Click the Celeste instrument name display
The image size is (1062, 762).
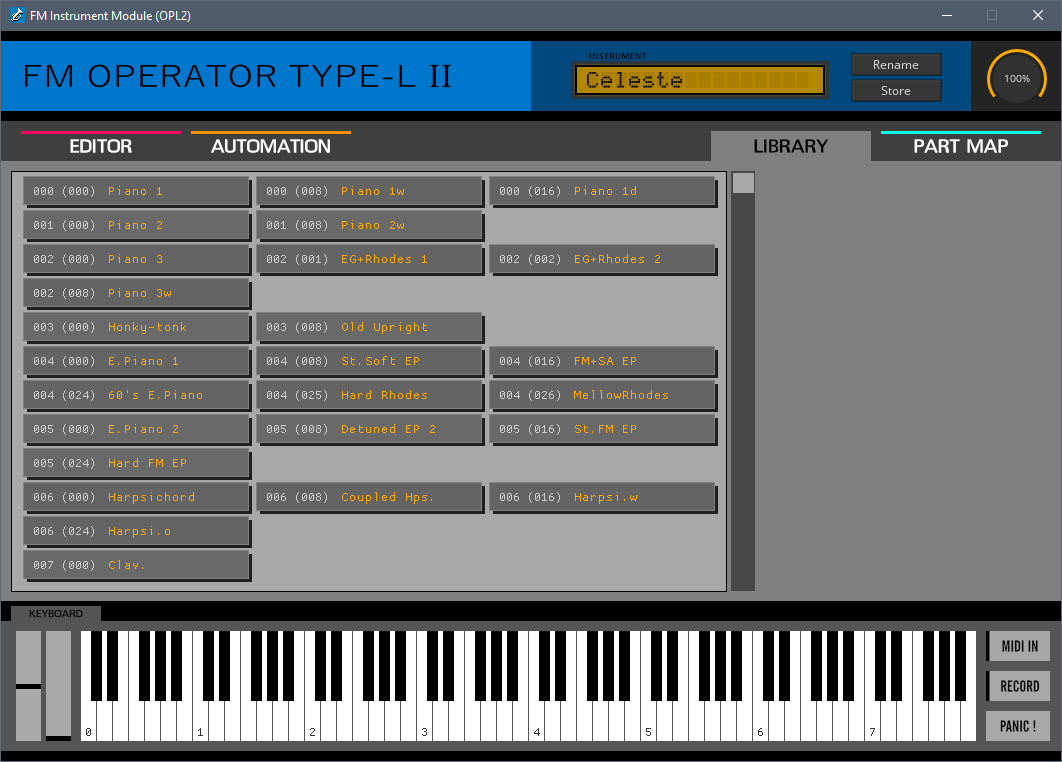click(x=700, y=80)
